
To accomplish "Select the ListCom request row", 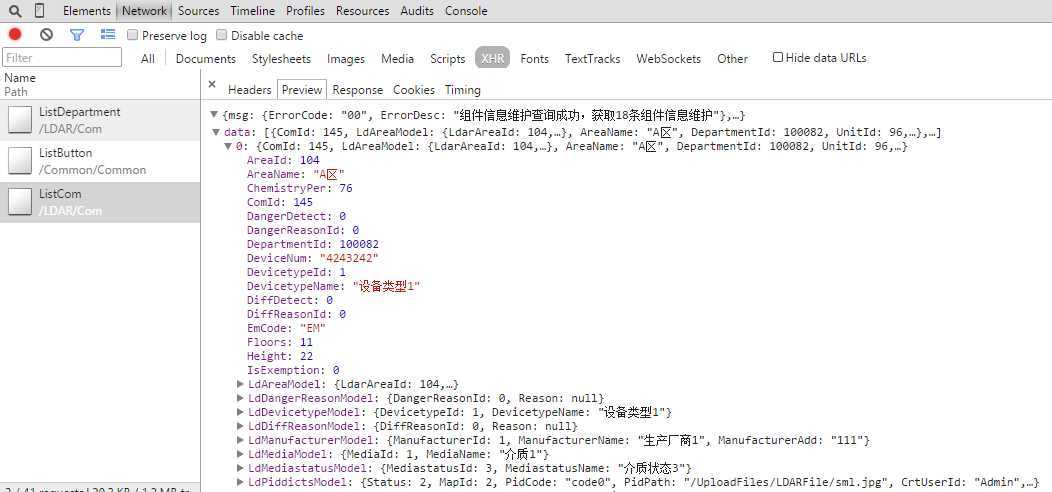I will [100, 202].
